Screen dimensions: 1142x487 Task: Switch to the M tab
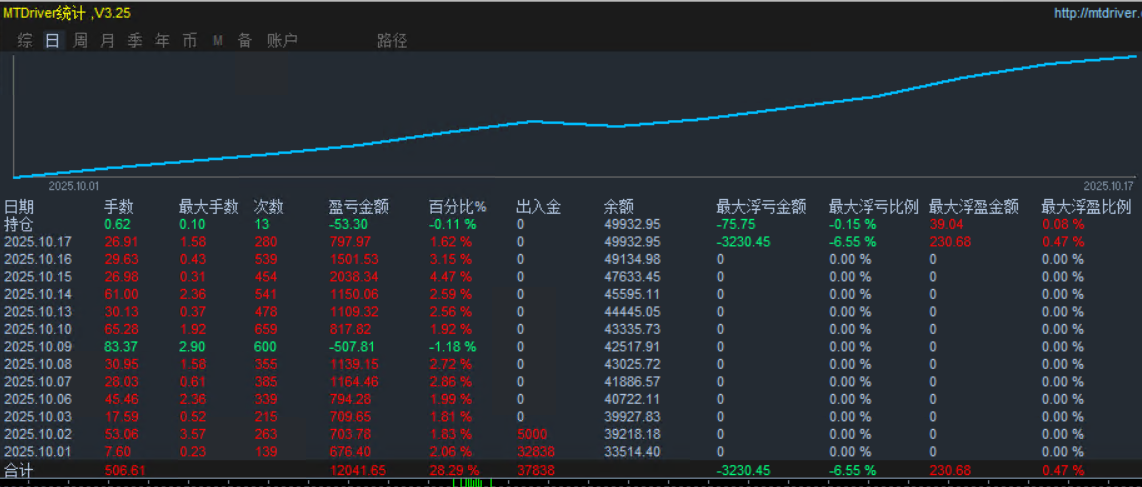click(x=217, y=41)
